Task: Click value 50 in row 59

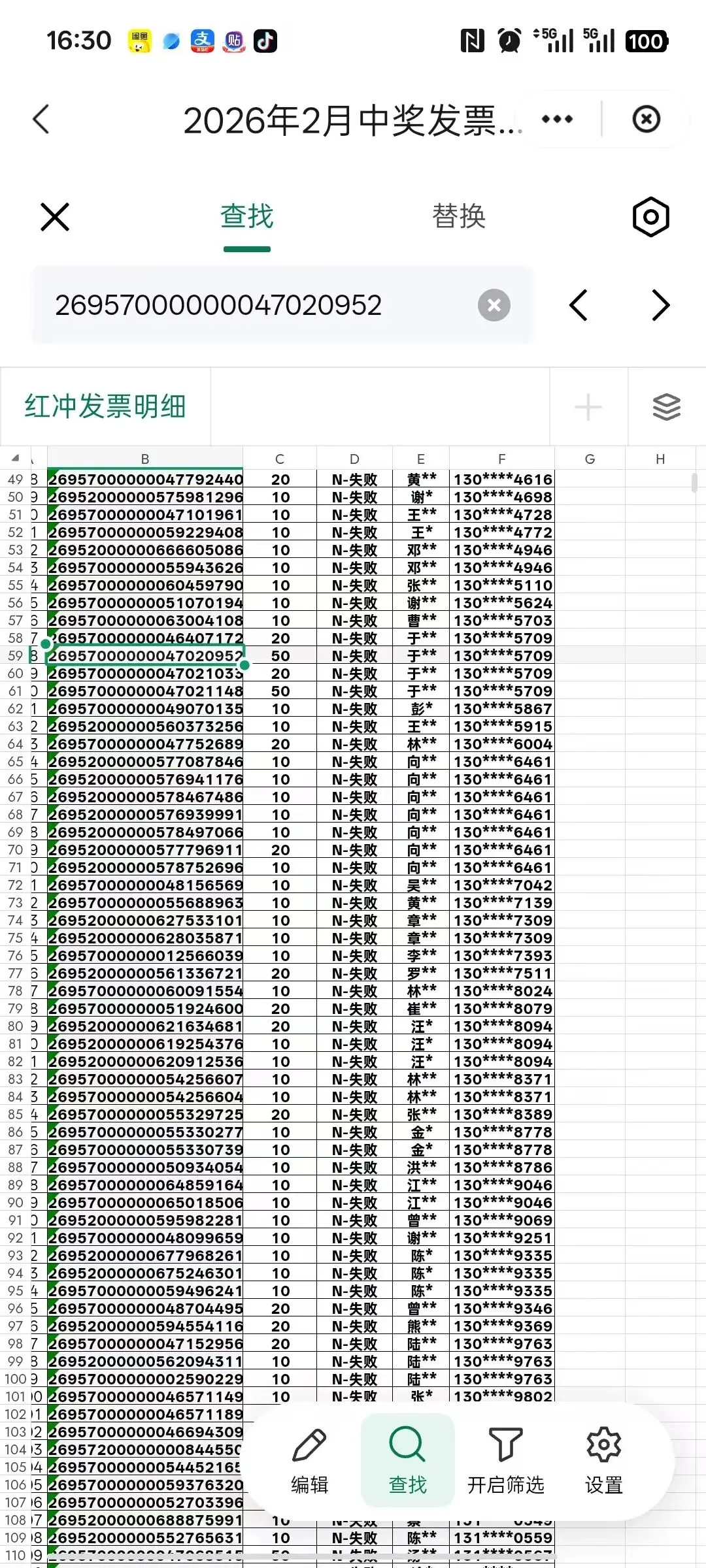Action: (280, 655)
